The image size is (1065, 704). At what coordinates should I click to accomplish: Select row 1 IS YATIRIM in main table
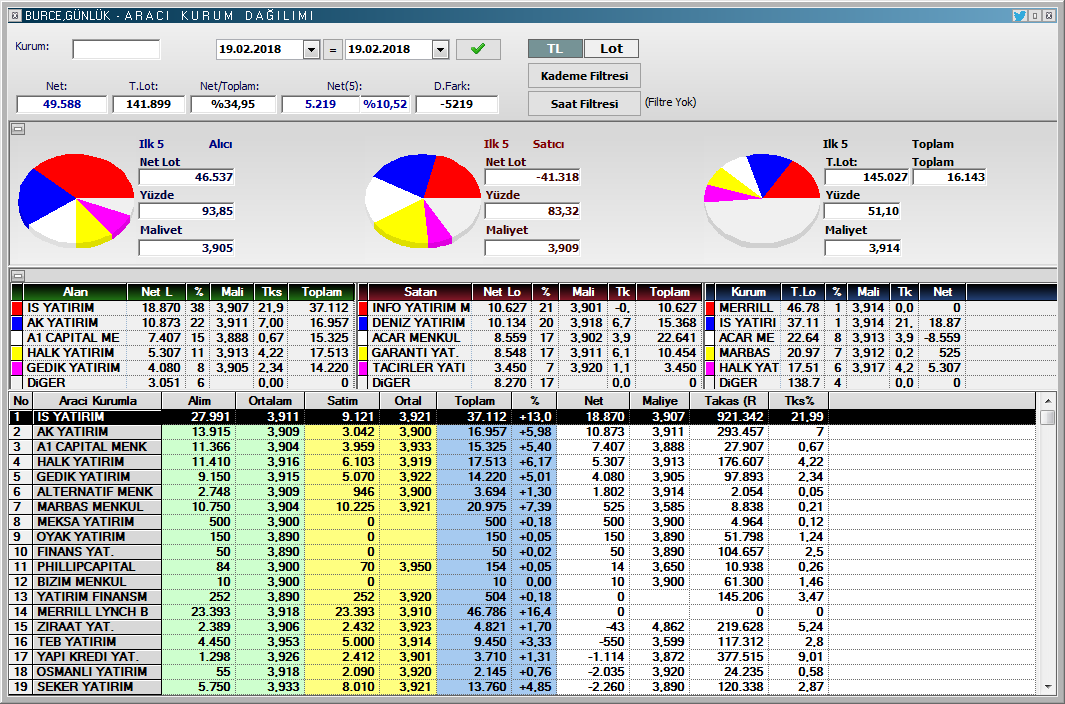pos(523,417)
